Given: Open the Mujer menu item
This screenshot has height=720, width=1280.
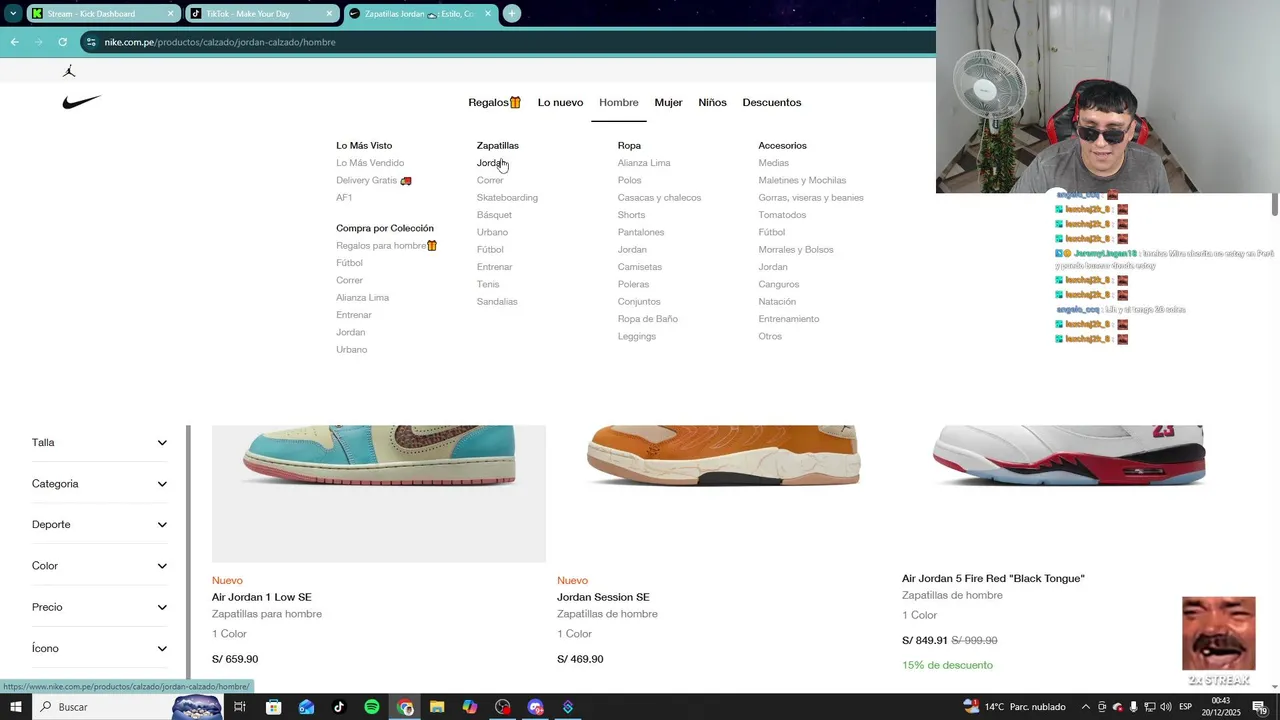Looking at the screenshot, I should pyautogui.click(x=668, y=102).
